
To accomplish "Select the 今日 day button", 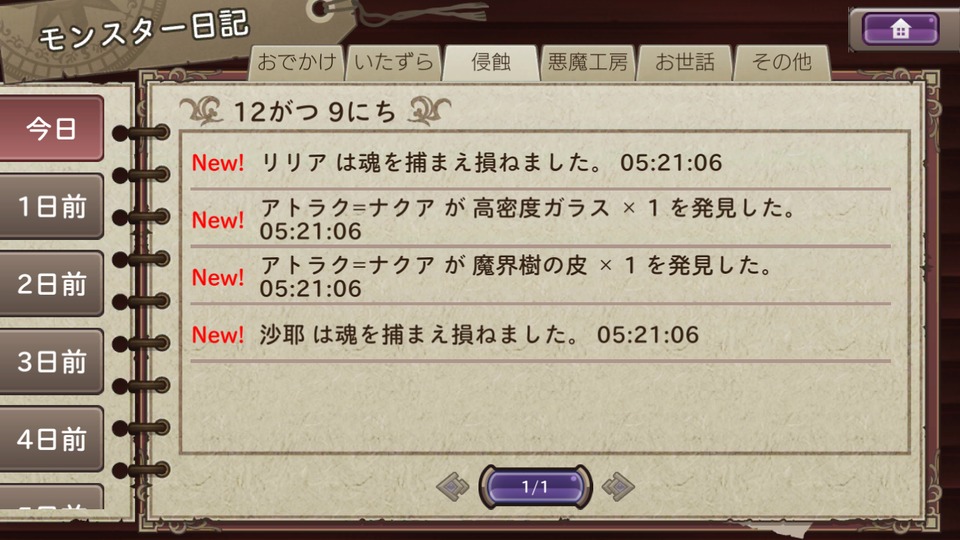I will (51, 129).
